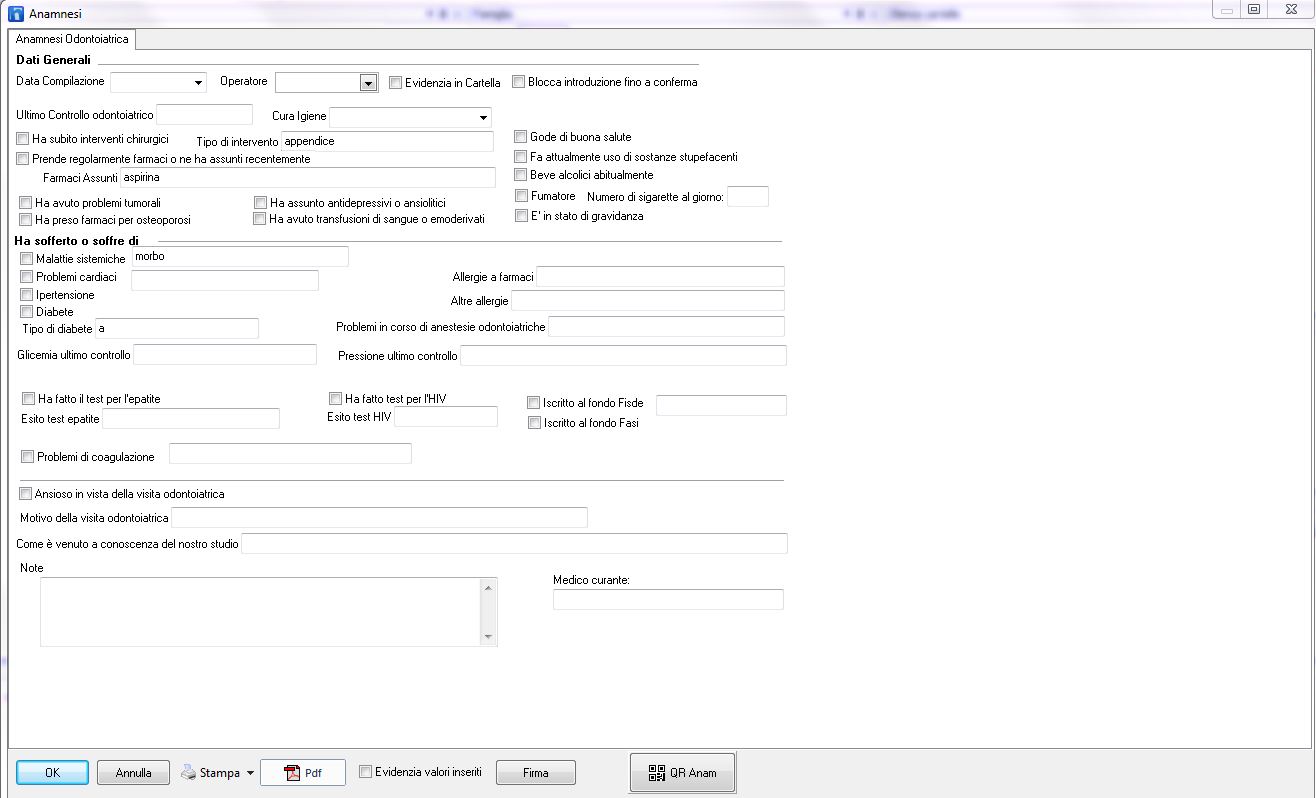Click Farmaci Assunti field containing aspirina
1316x798 pixels.
(308, 177)
